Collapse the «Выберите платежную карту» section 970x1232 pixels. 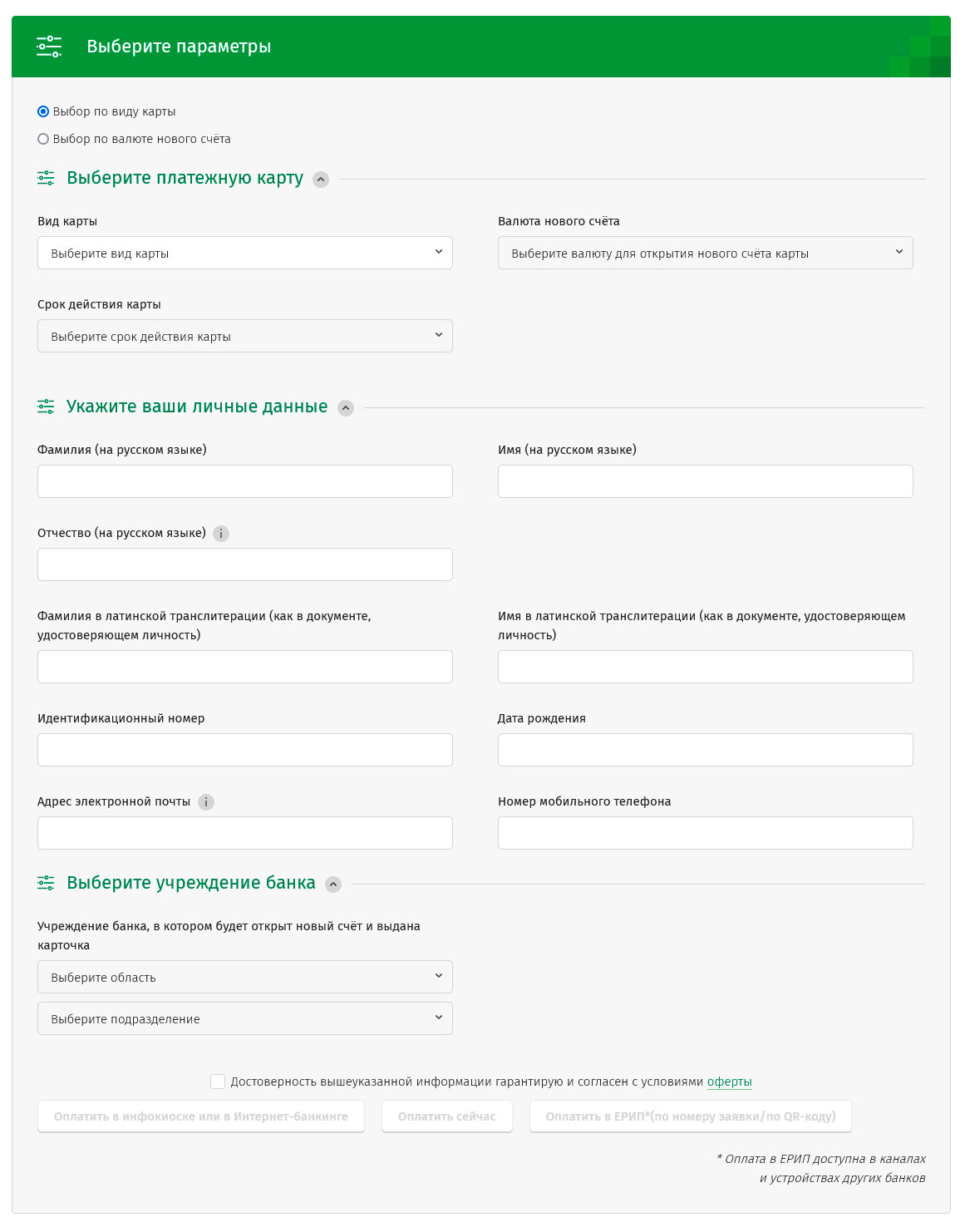click(x=322, y=179)
